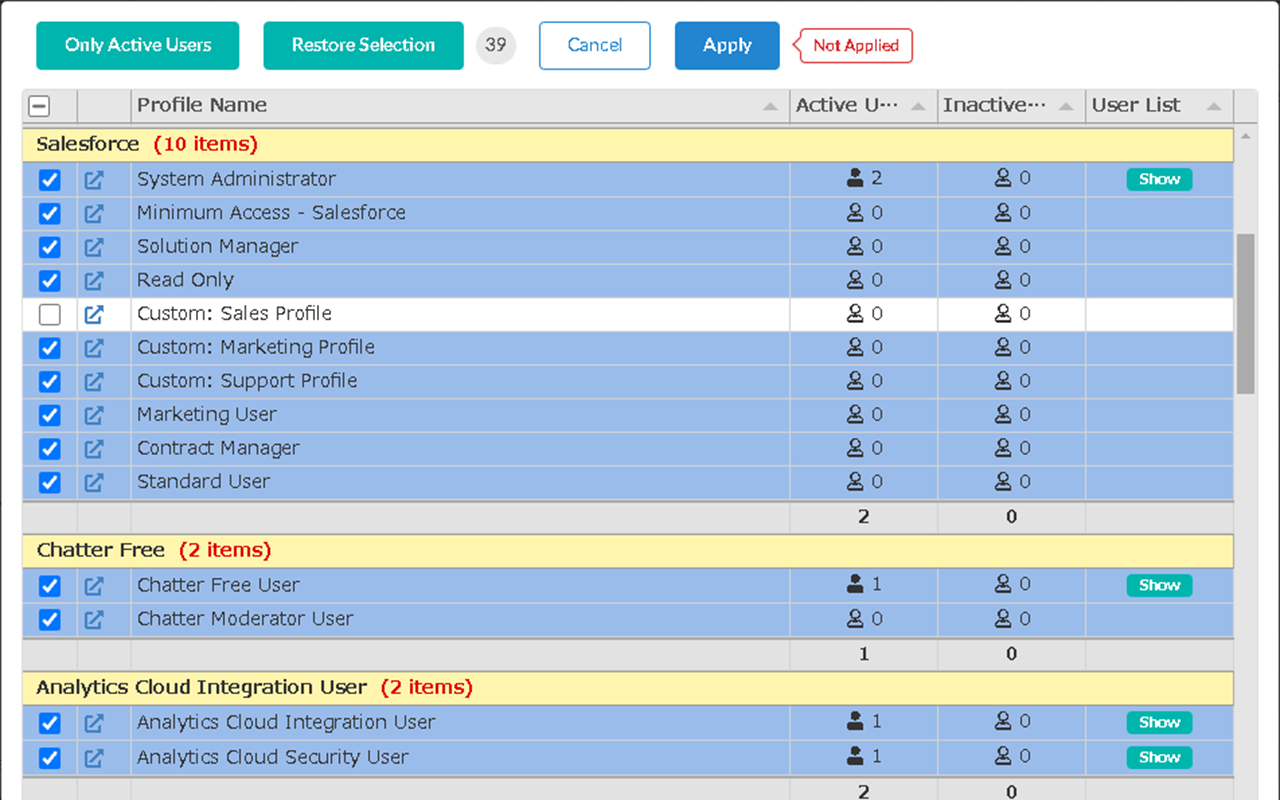Image resolution: width=1280 pixels, height=800 pixels.
Task: Open Minimum Access - Salesforce profile link icon
Action: pyautogui.click(x=93, y=213)
